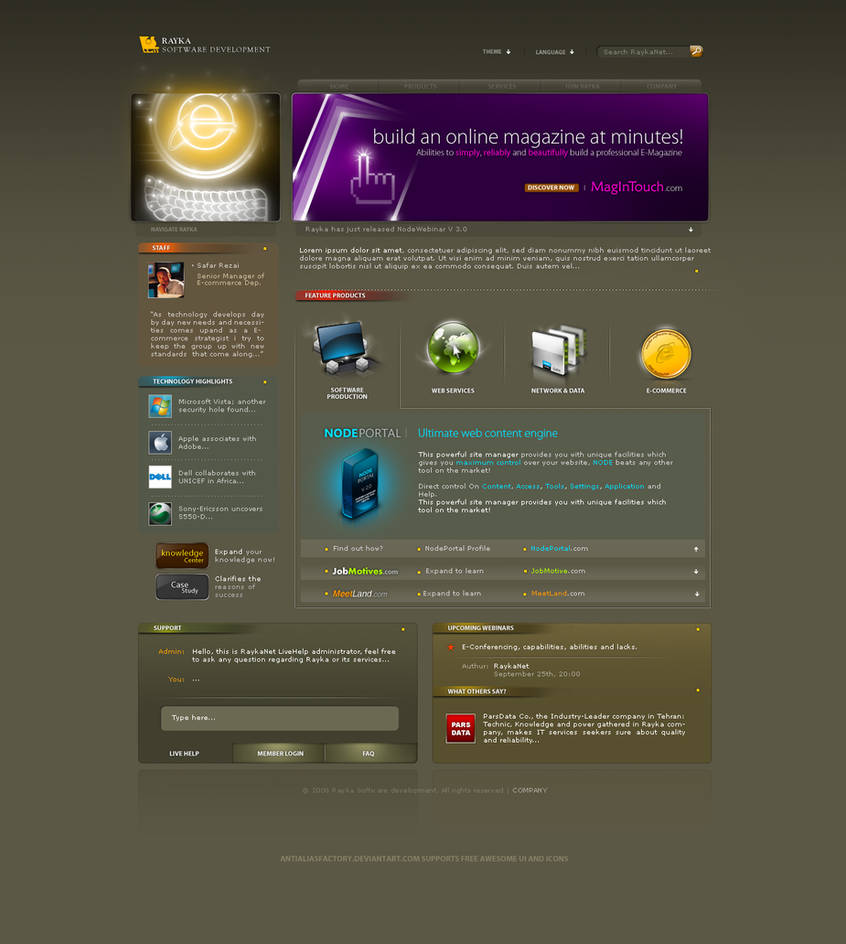Open the Theme dropdown

[496, 52]
